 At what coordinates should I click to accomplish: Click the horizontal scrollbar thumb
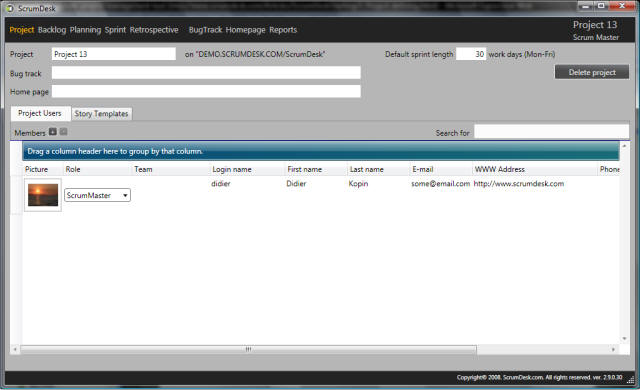point(249,349)
